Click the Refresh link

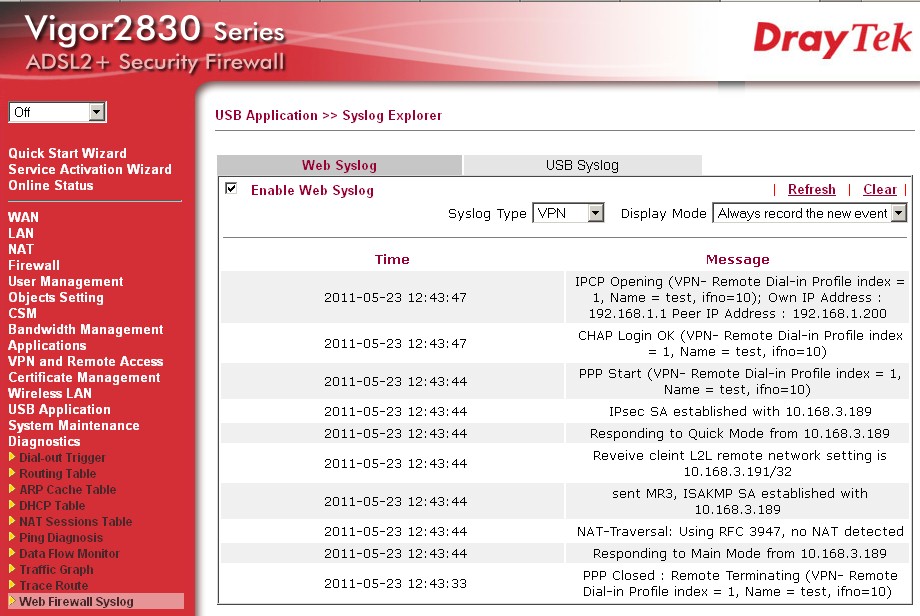[811, 189]
